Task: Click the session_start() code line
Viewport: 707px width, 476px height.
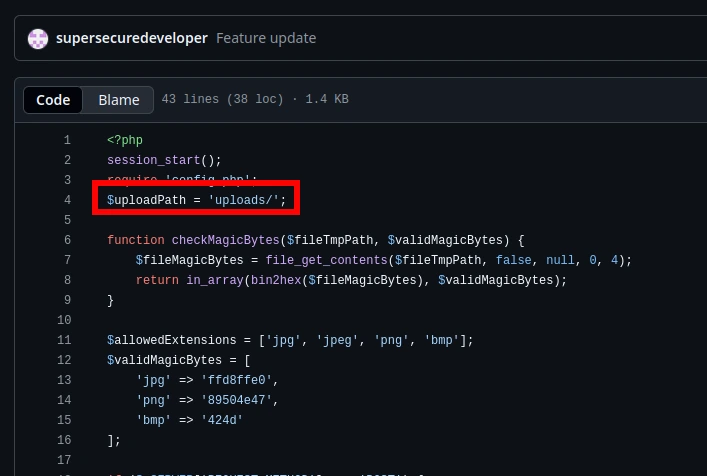Action: tap(164, 160)
